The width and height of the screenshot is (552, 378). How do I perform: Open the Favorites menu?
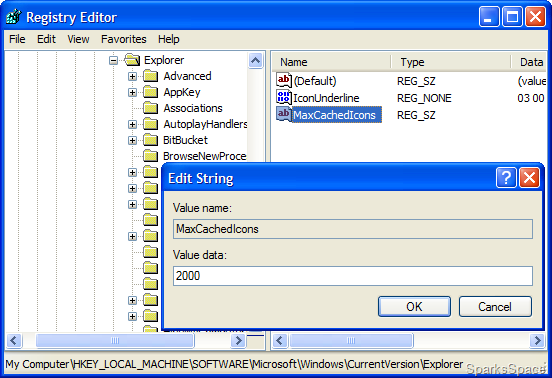coord(124,39)
